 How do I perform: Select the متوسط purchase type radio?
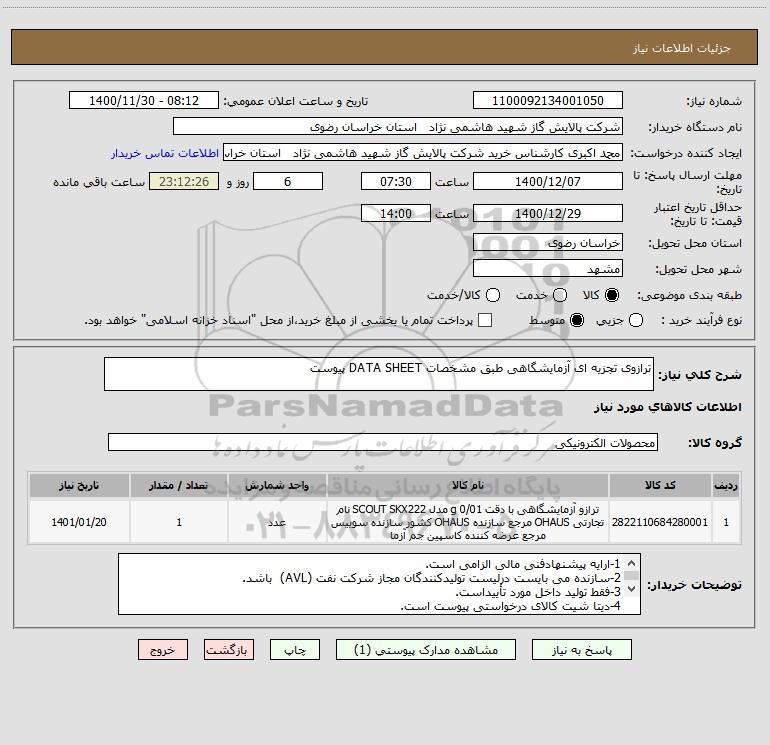pos(577,320)
